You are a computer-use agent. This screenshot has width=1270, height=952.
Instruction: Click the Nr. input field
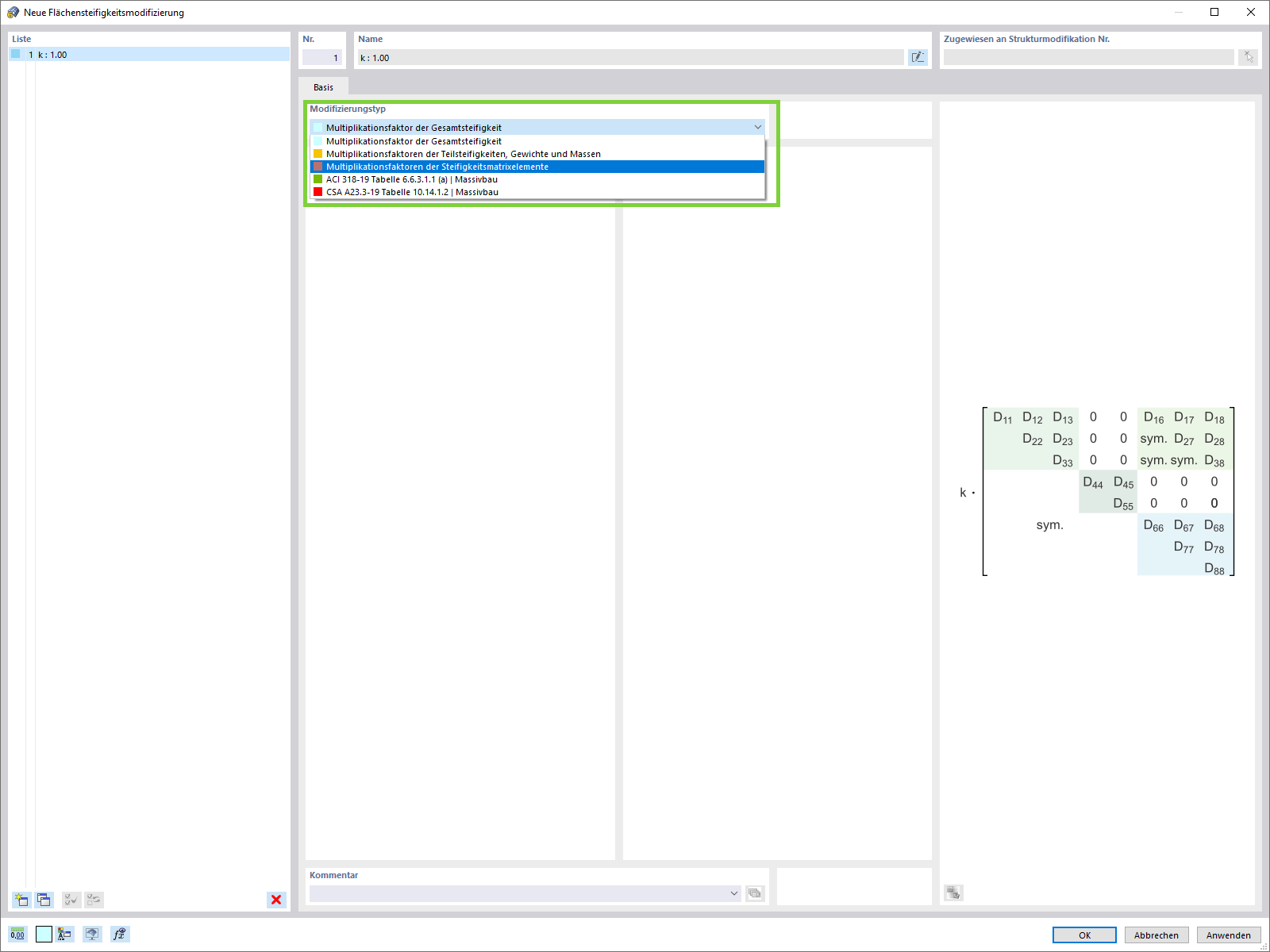322,58
